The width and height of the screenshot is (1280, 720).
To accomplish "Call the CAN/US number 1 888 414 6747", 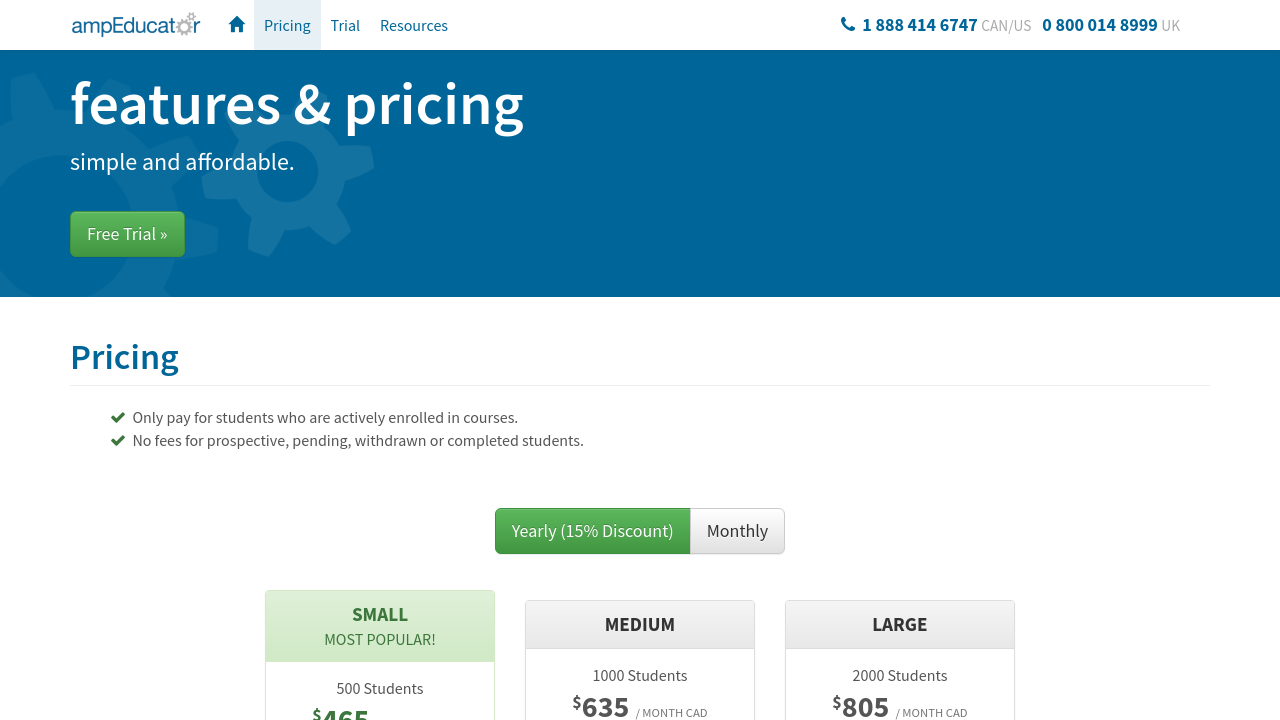I will [919, 25].
